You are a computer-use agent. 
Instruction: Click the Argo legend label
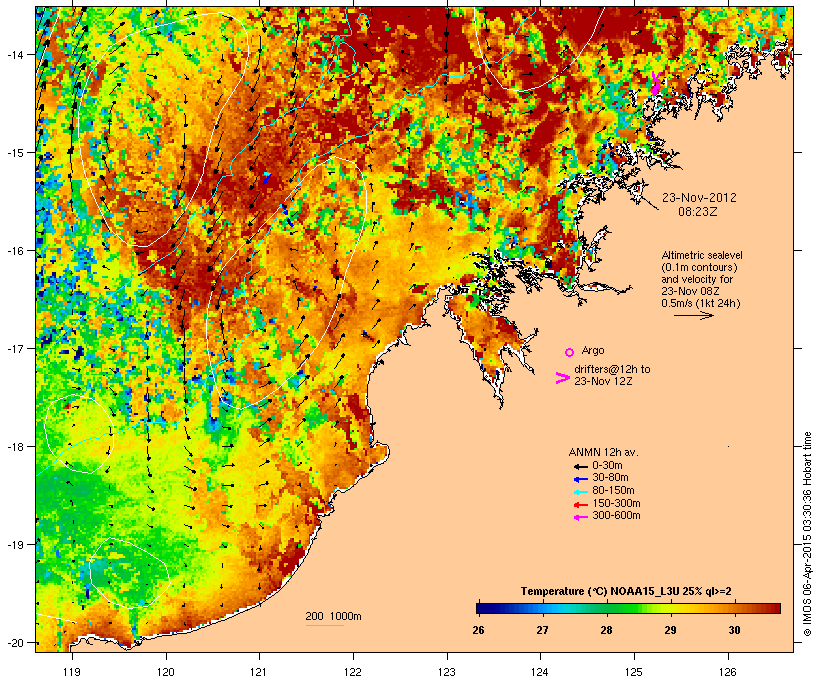tap(593, 350)
